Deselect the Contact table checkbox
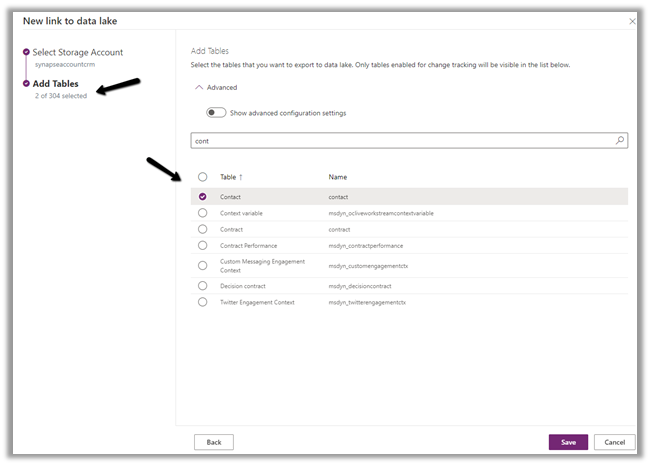The height and width of the screenshot is (466, 650). tap(203, 197)
